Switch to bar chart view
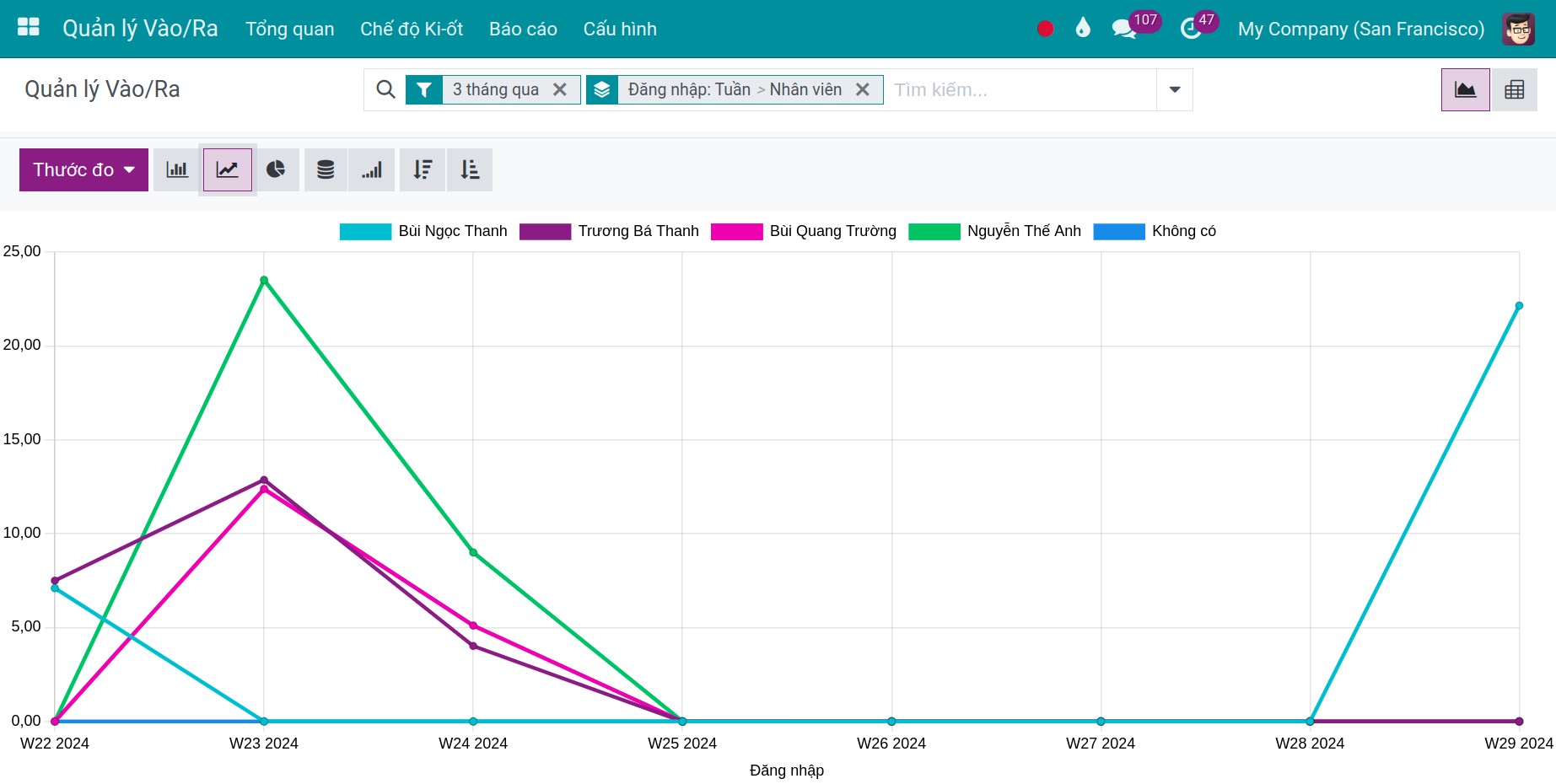The image size is (1556, 784). tap(177, 169)
